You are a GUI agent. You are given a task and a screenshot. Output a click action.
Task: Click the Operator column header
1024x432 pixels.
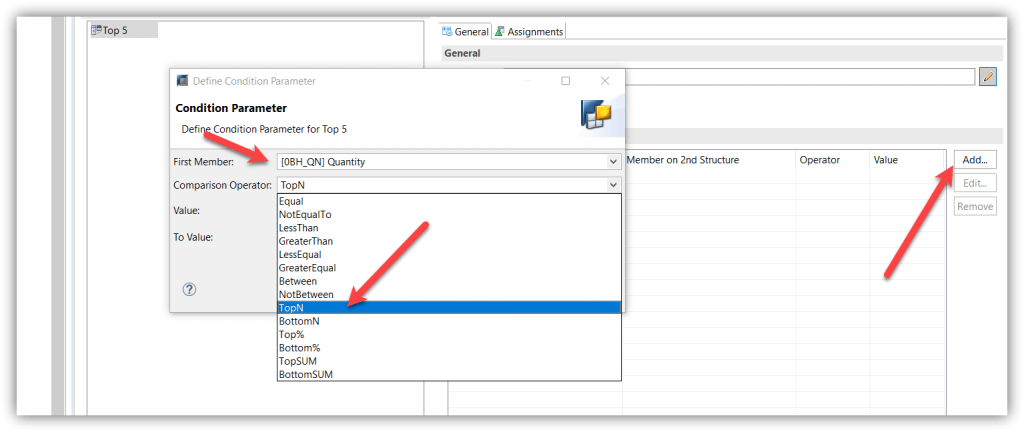(x=833, y=160)
